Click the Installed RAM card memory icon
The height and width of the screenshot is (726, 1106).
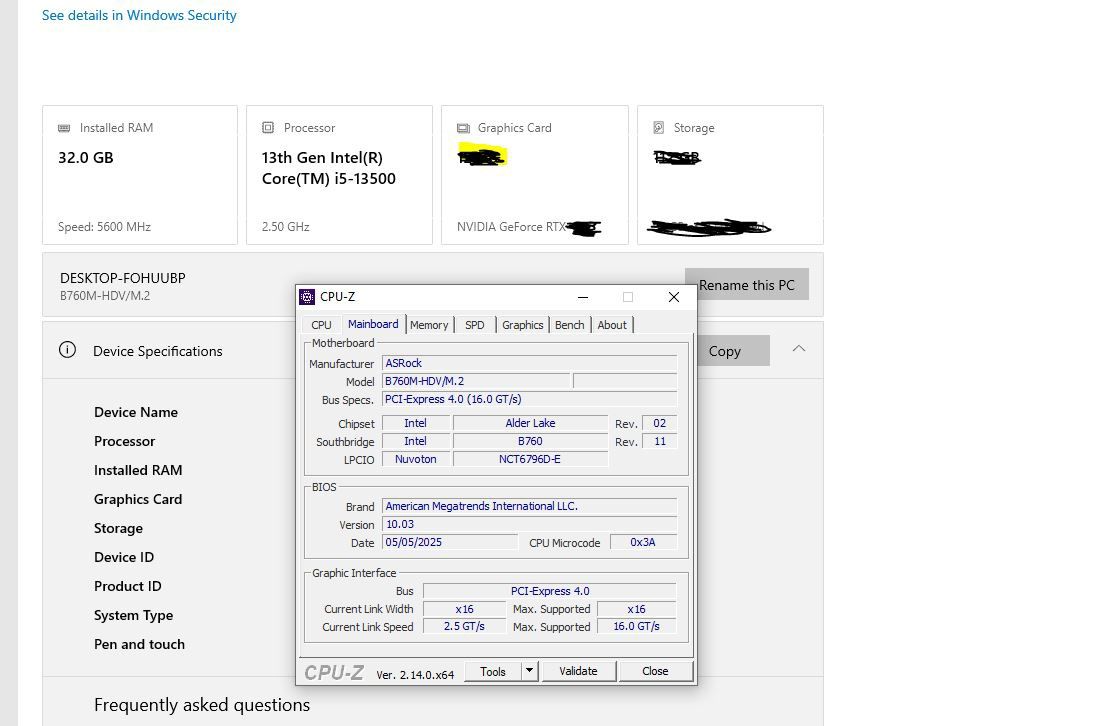pos(64,128)
